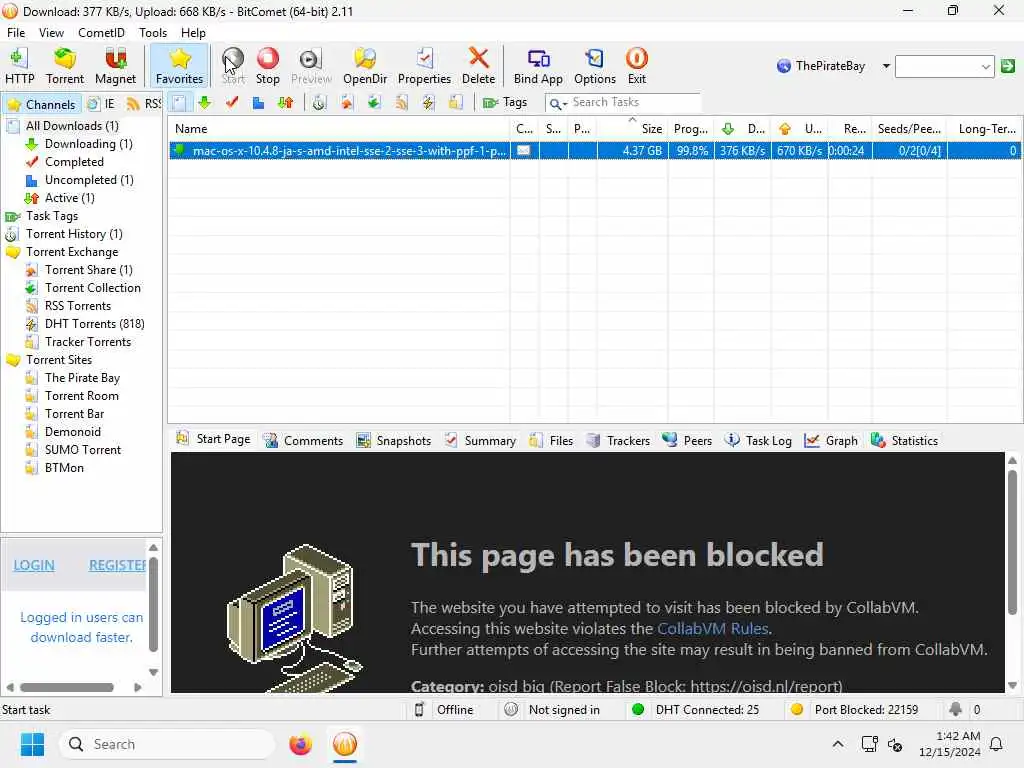Open the Help menu
Viewport: 1024px width, 768px height.
pos(193,33)
